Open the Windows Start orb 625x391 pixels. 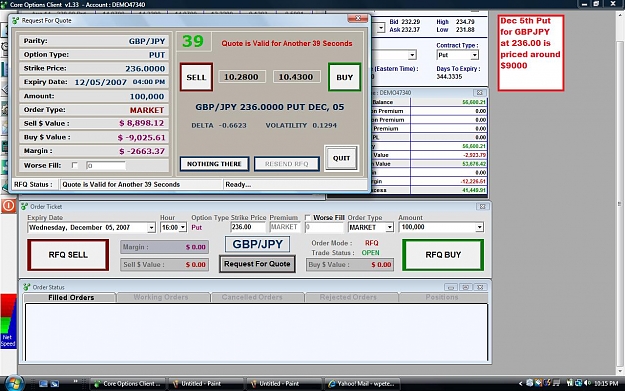coord(14,384)
